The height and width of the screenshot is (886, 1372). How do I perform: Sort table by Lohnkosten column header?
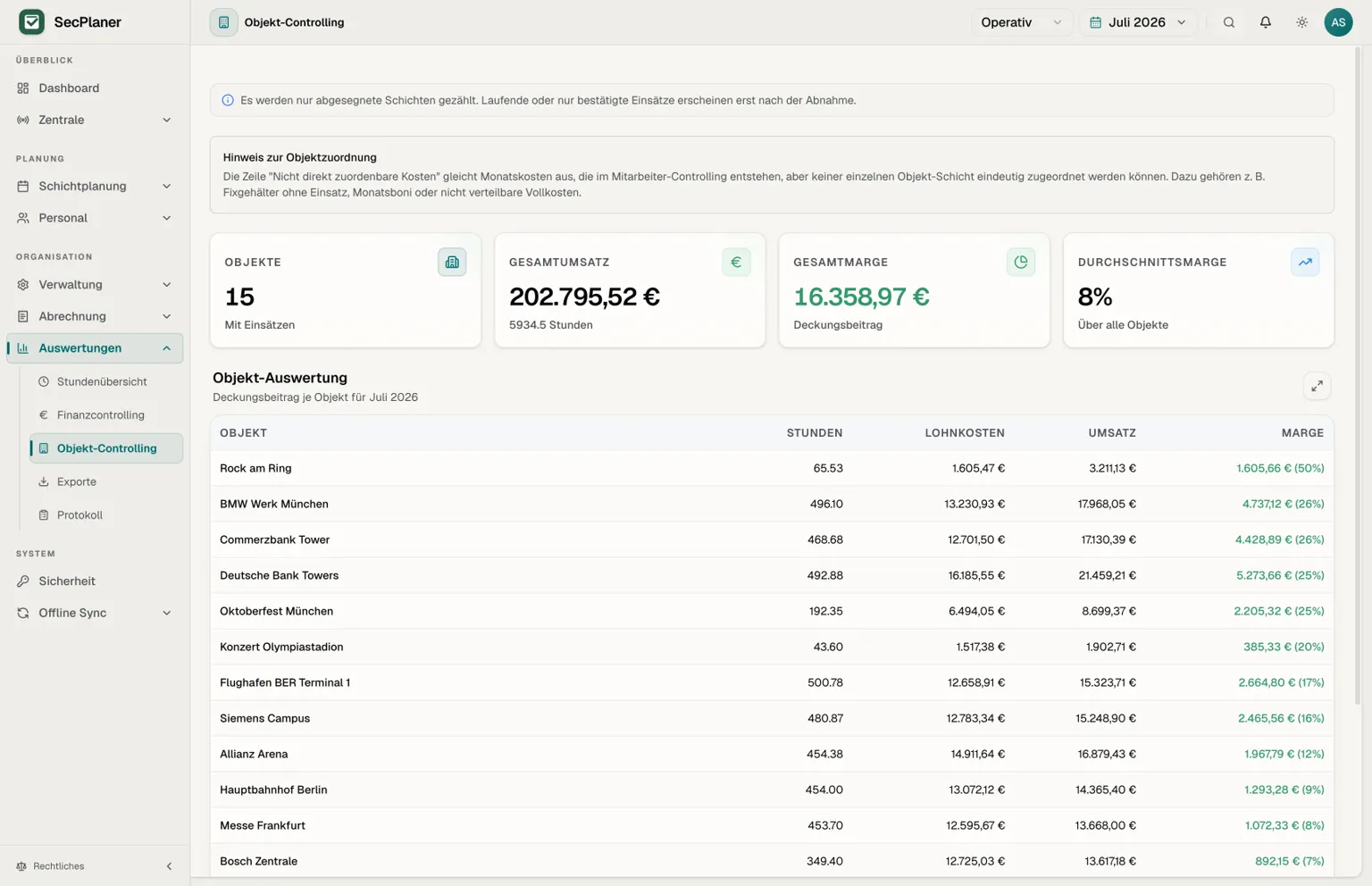pyautogui.click(x=965, y=433)
